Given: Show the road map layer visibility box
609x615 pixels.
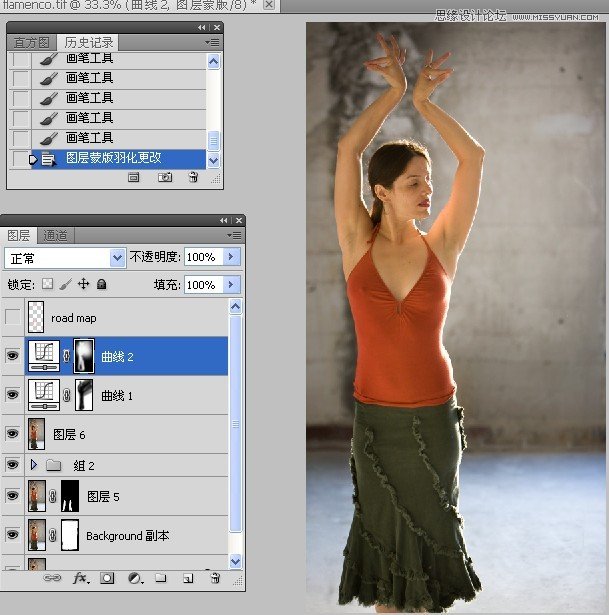Looking at the screenshot, I should 13,317.
